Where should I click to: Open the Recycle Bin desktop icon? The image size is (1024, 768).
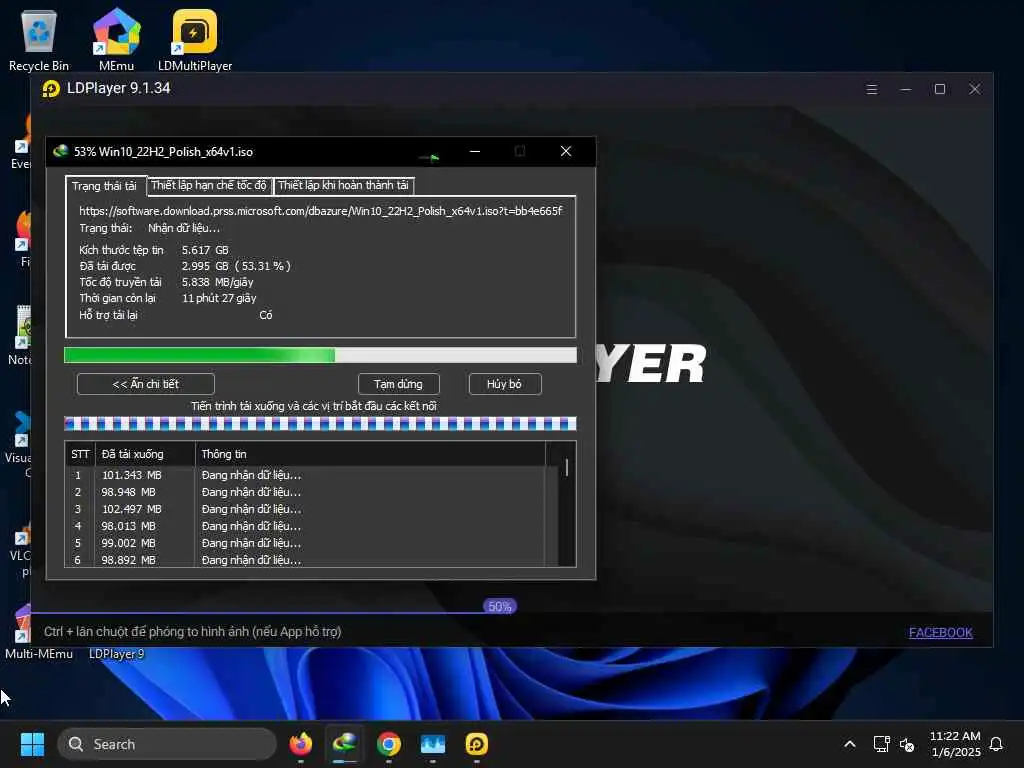point(39,39)
